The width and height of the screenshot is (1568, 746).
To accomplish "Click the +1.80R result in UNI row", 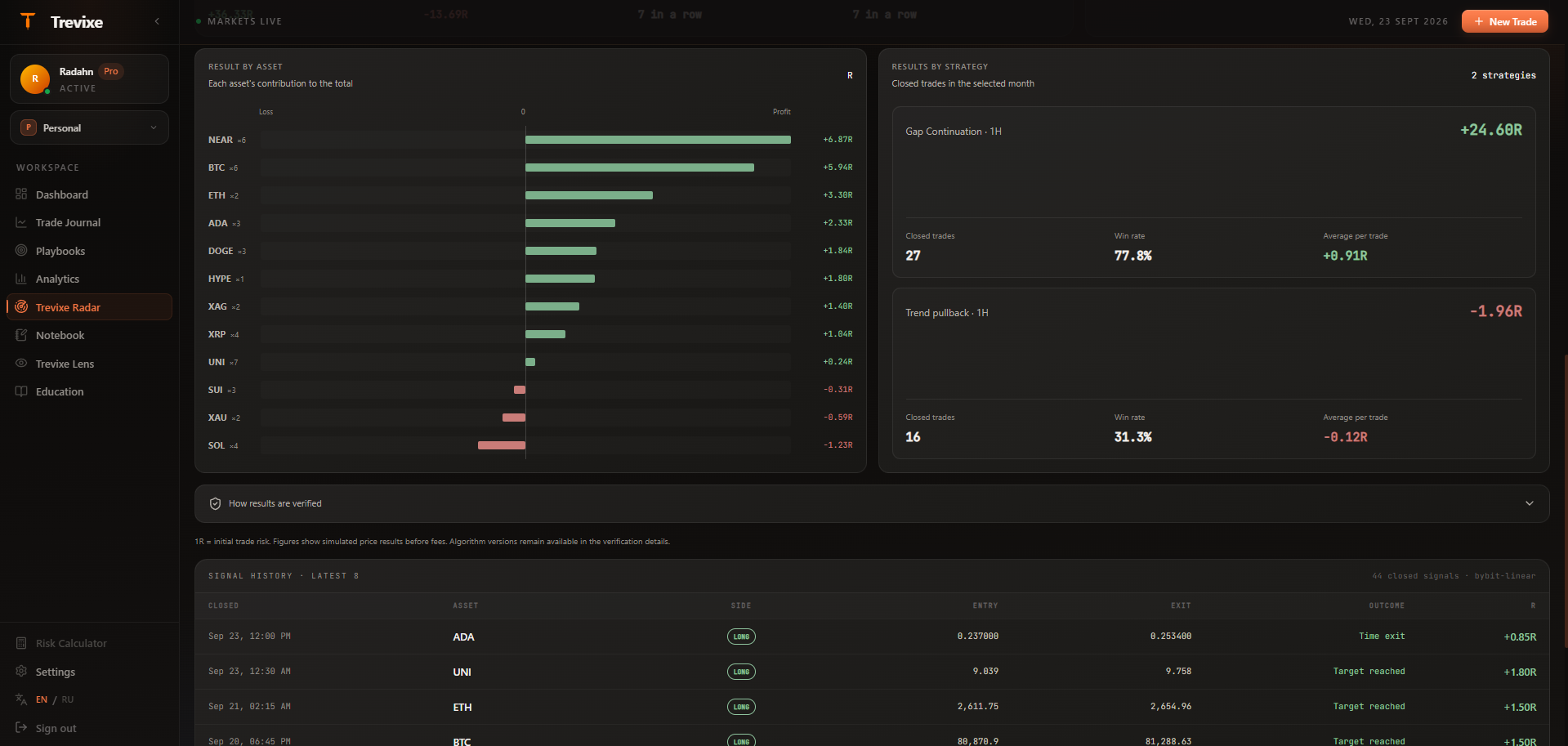I will 1520,672.
